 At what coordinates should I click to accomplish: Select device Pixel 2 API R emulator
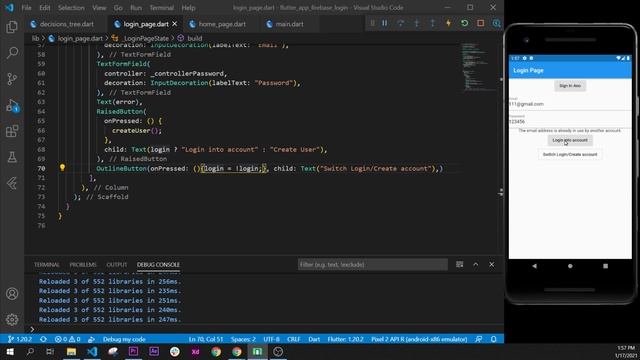click(x=419, y=339)
